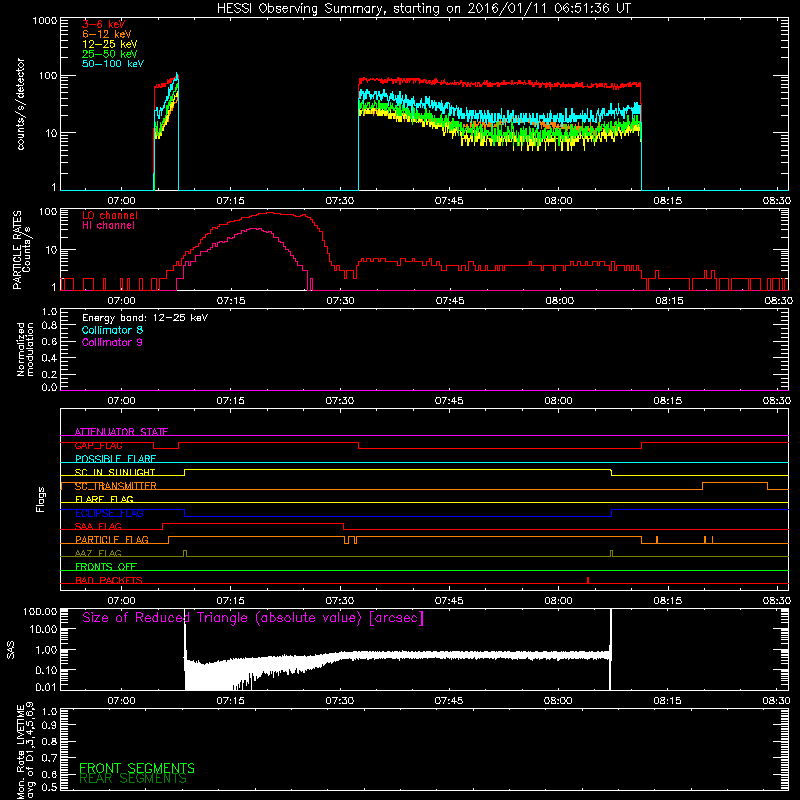Viewport: 800px width, 800px height.
Task: Click the SC_IN_SUNLIGHT flag label
Action: point(115,472)
